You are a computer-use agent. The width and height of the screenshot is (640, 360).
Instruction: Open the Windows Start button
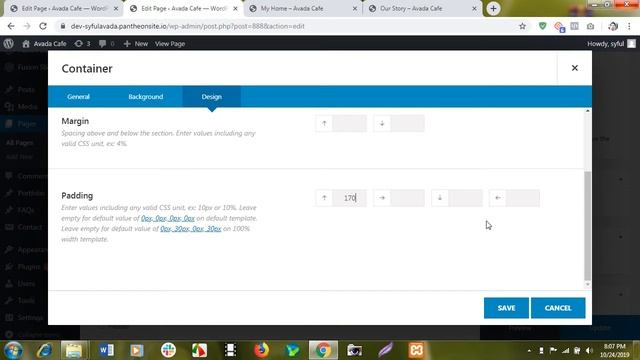coord(13,350)
